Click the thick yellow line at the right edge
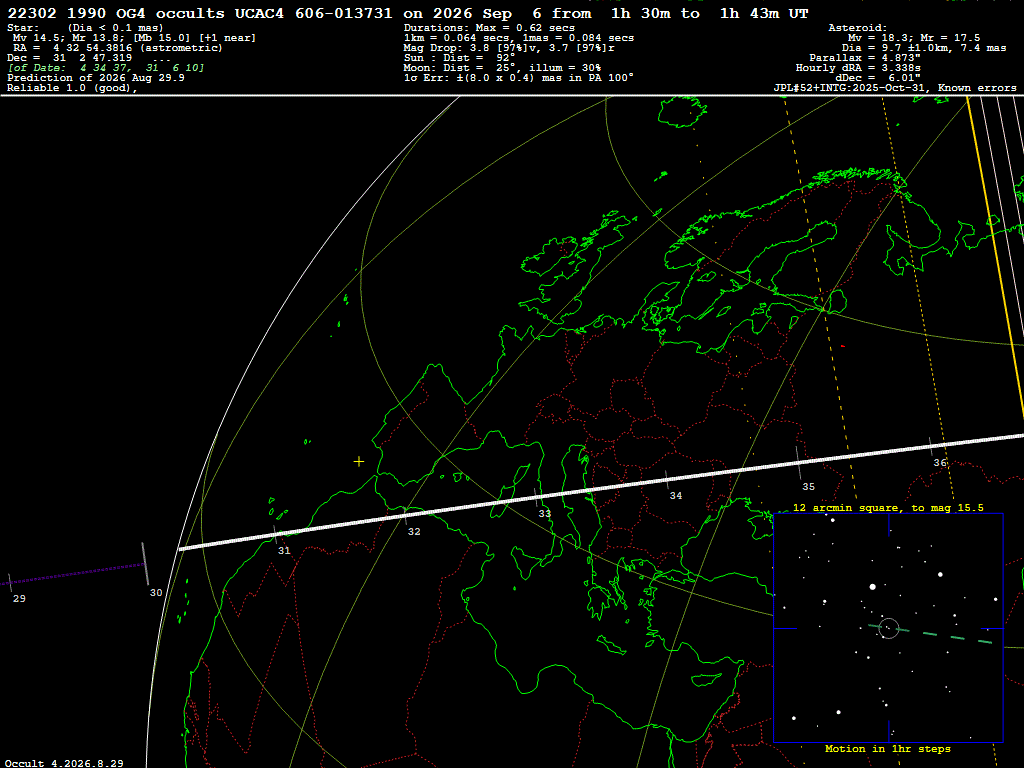 click(996, 261)
